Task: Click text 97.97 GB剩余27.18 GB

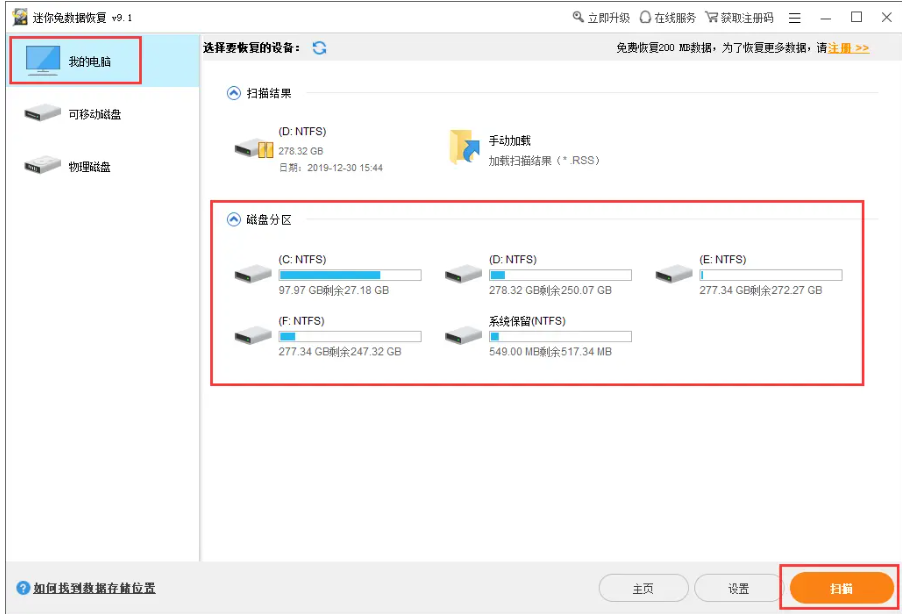Action: pos(334,290)
